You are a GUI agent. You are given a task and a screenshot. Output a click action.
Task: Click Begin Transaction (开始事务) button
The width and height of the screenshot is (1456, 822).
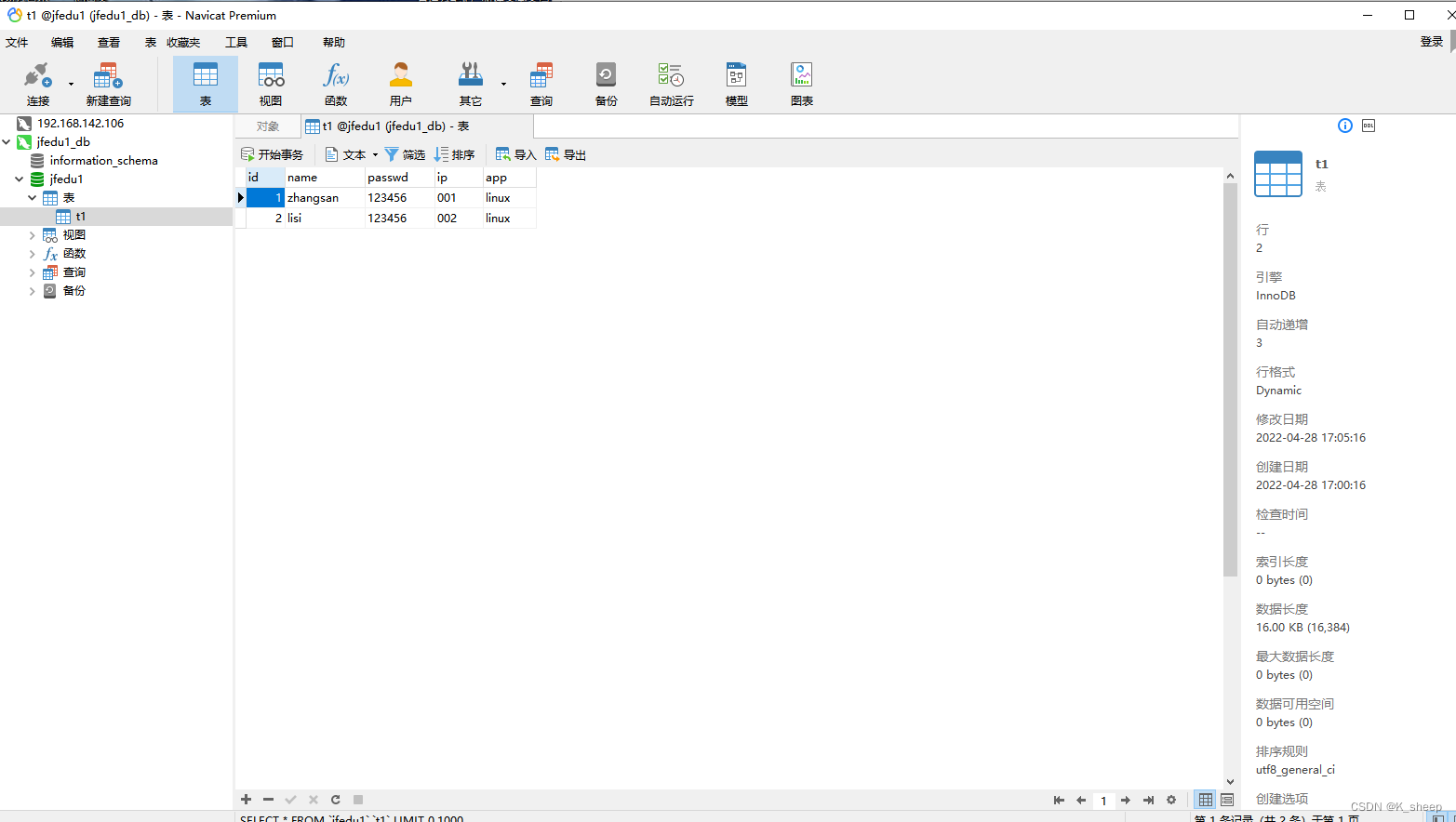click(x=272, y=155)
